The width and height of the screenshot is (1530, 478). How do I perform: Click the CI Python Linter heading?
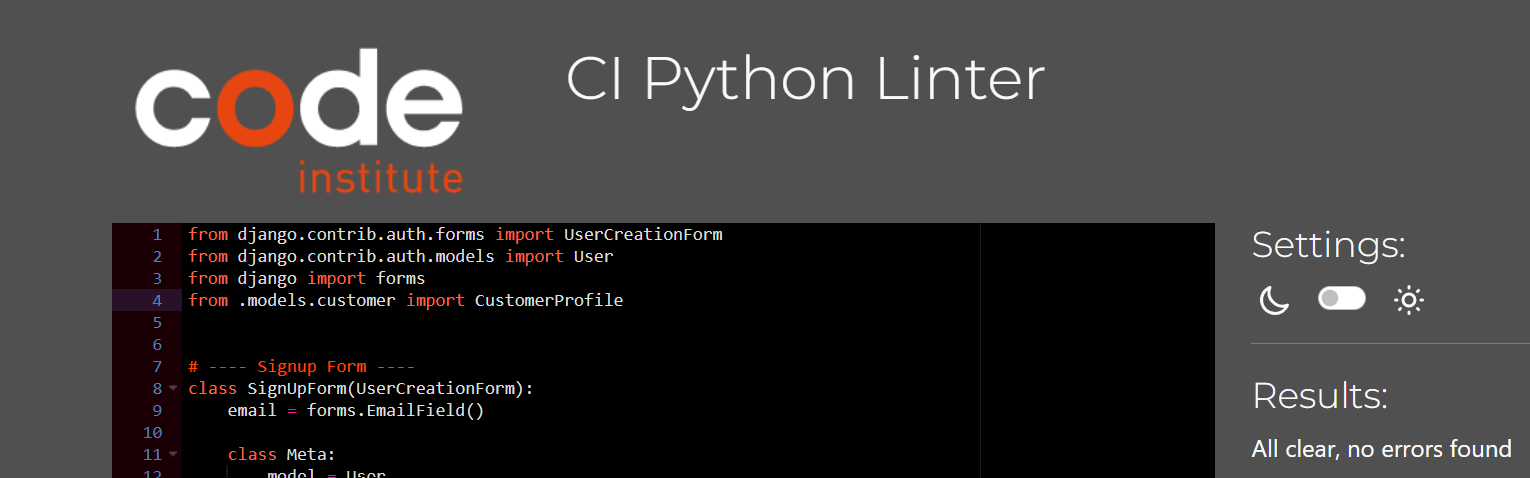pos(805,80)
